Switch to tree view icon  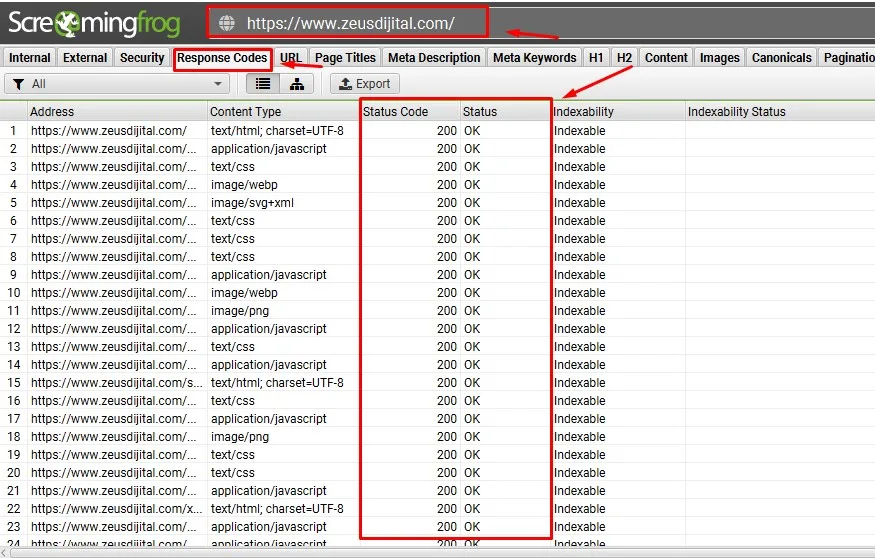[297, 84]
